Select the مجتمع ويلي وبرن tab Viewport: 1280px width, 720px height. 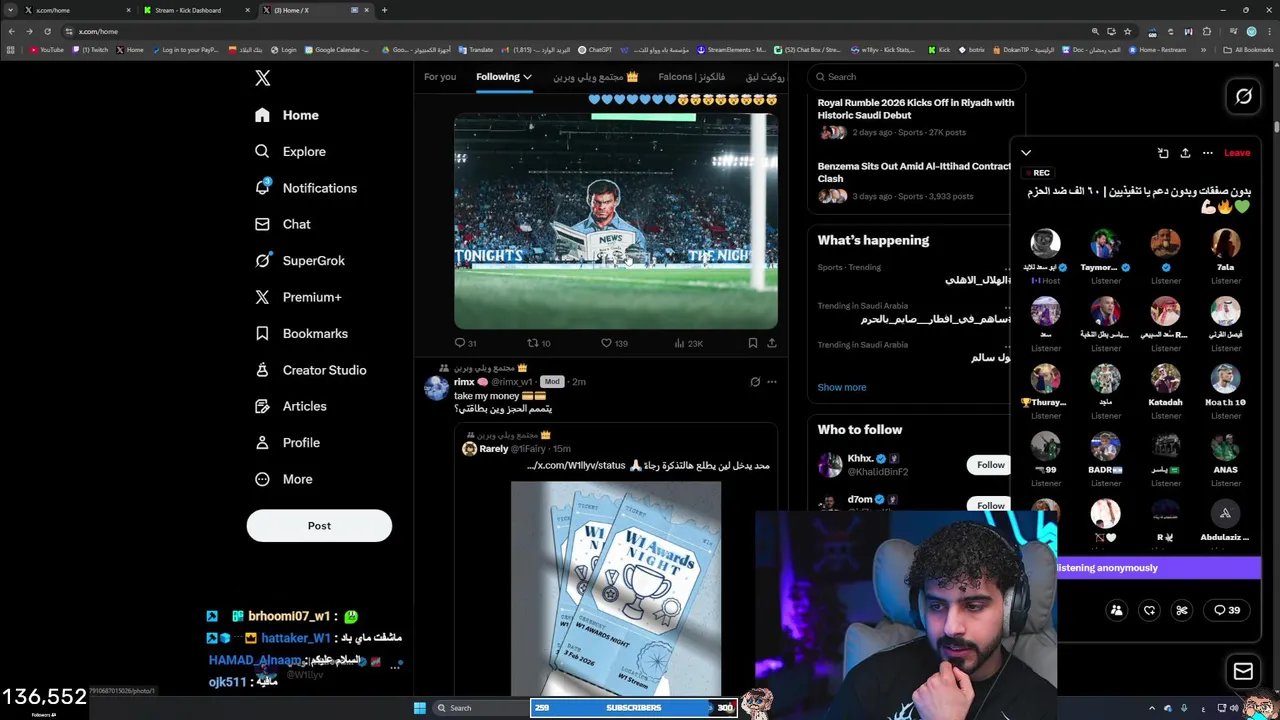click(x=596, y=77)
